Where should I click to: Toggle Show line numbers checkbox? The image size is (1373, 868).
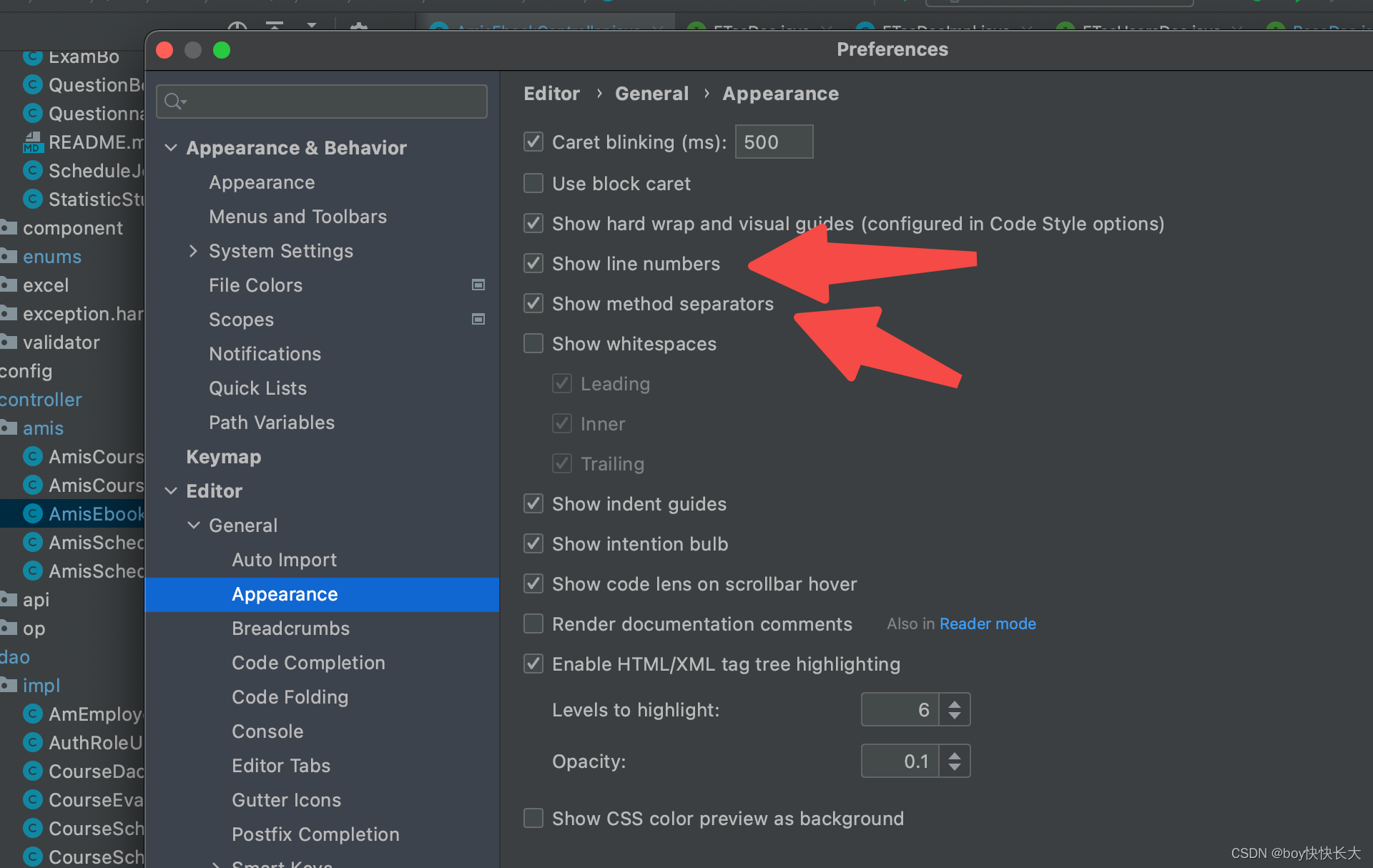click(x=533, y=263)
